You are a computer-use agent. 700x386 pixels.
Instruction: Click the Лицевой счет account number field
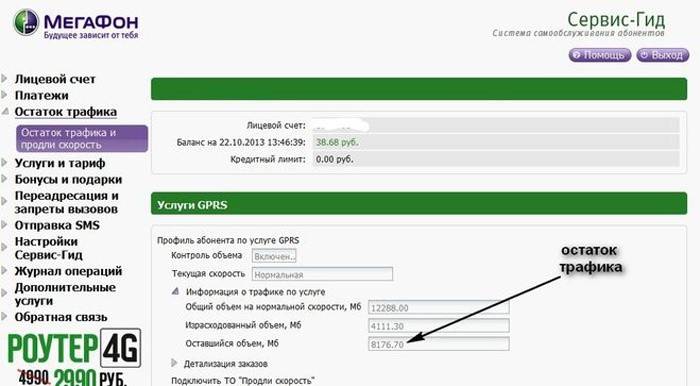(x=496, y=125)
